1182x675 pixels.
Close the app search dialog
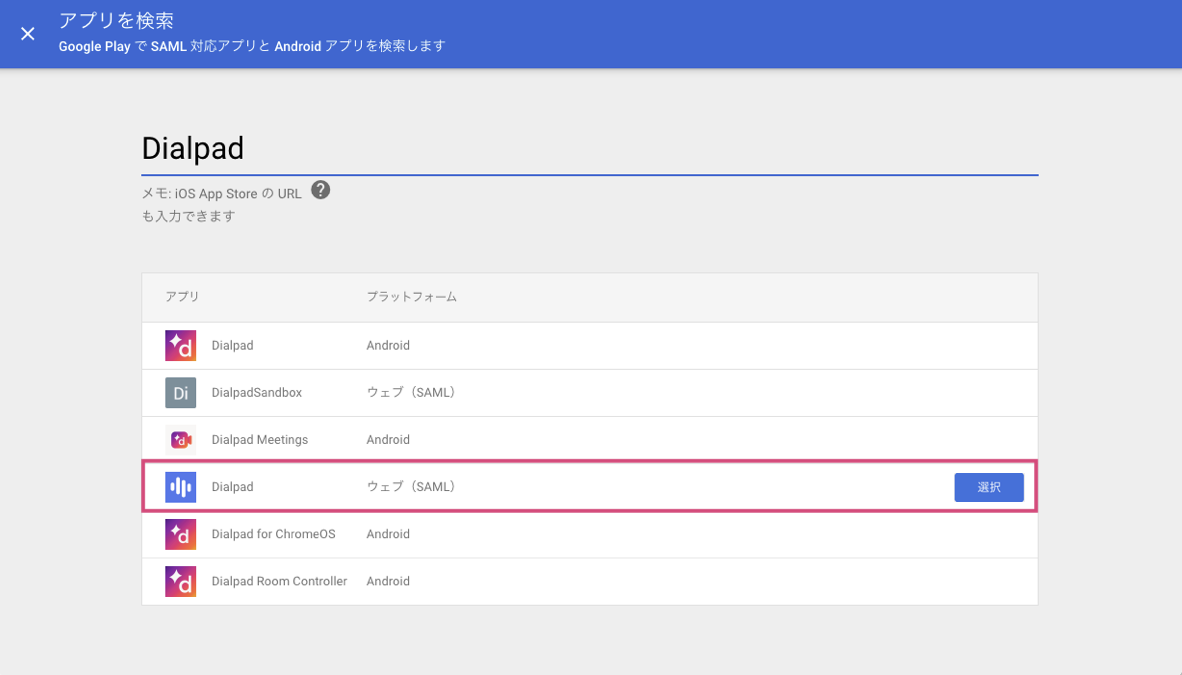28,34
